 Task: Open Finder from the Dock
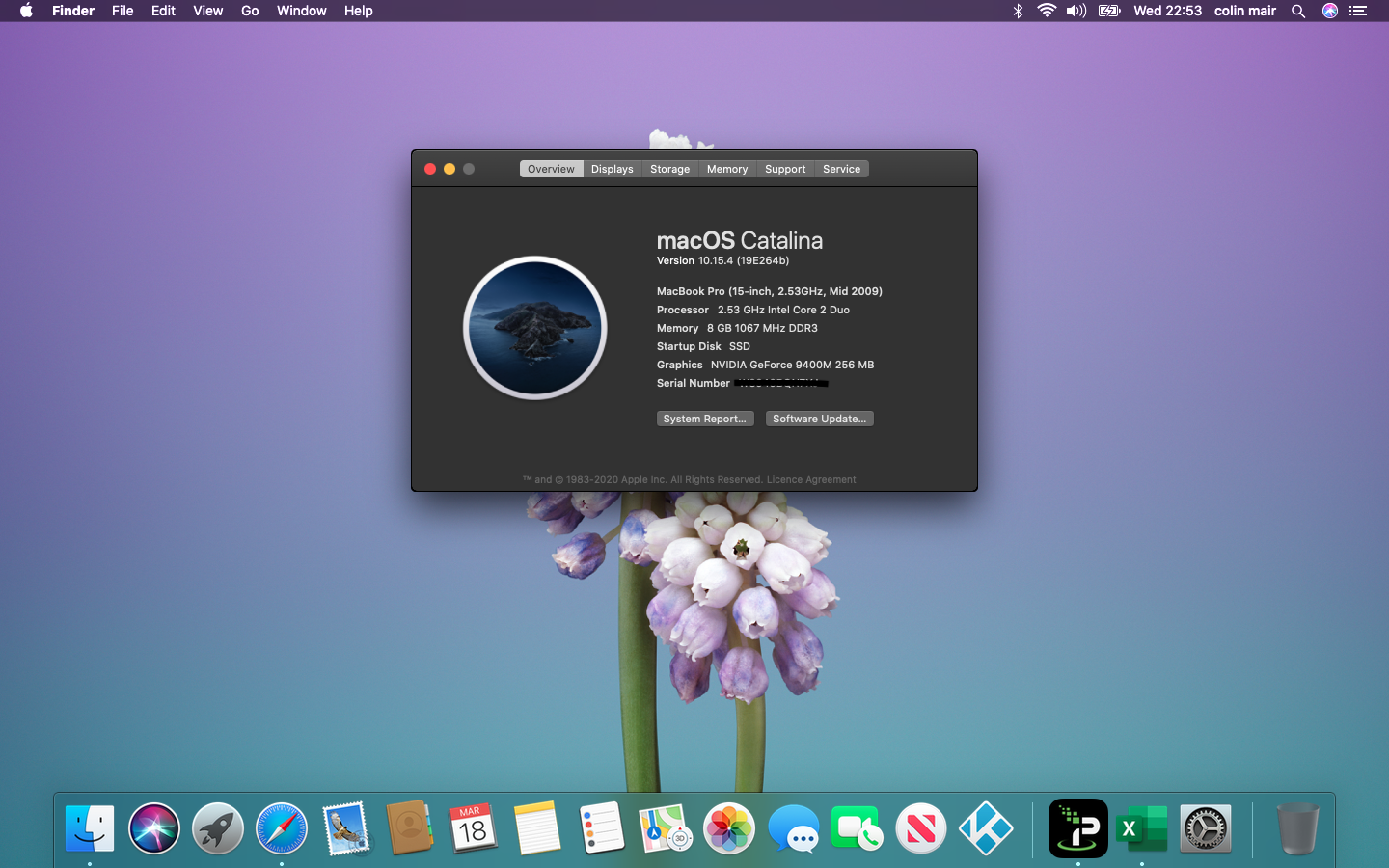coord(90,828)
